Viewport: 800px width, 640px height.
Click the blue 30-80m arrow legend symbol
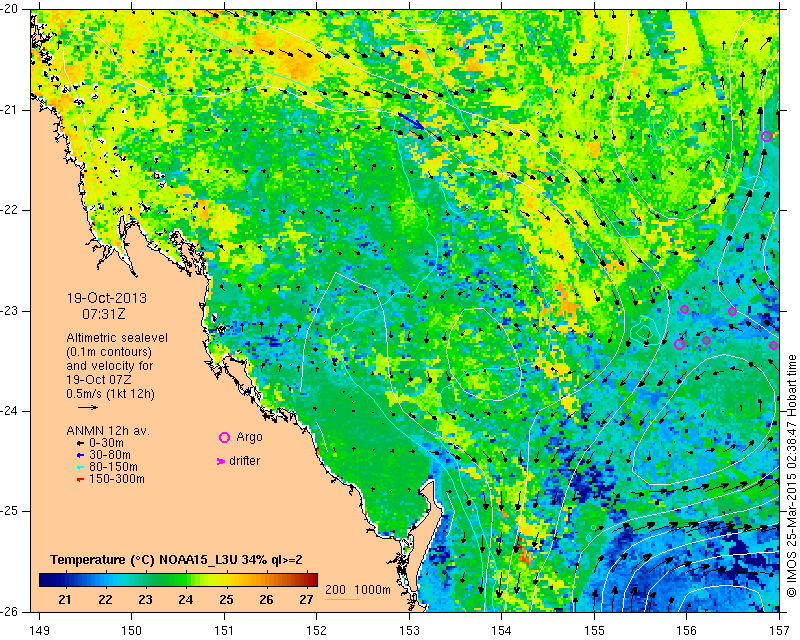click(80, 455)
